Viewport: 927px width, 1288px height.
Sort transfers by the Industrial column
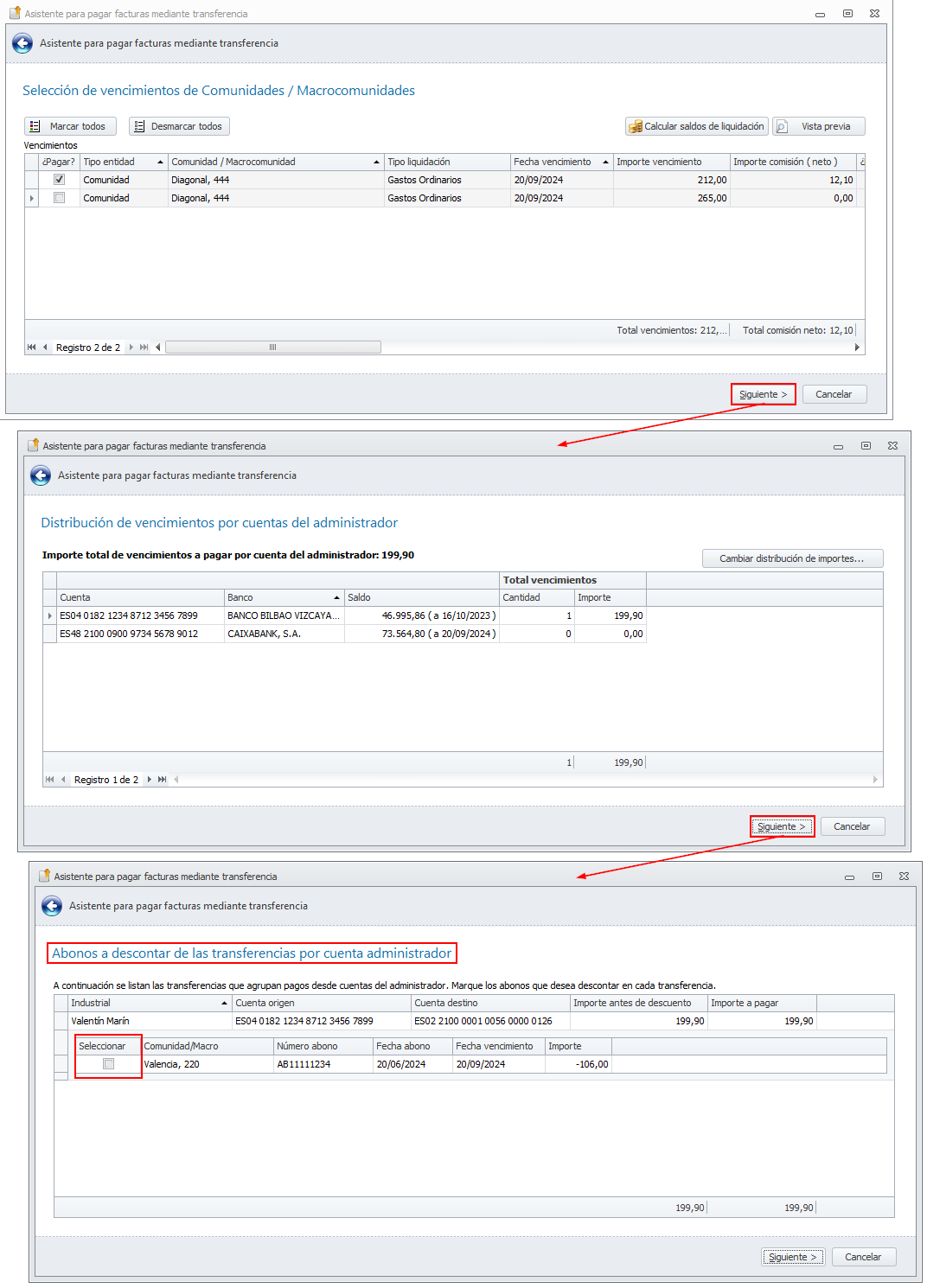tap(150, 1003)
